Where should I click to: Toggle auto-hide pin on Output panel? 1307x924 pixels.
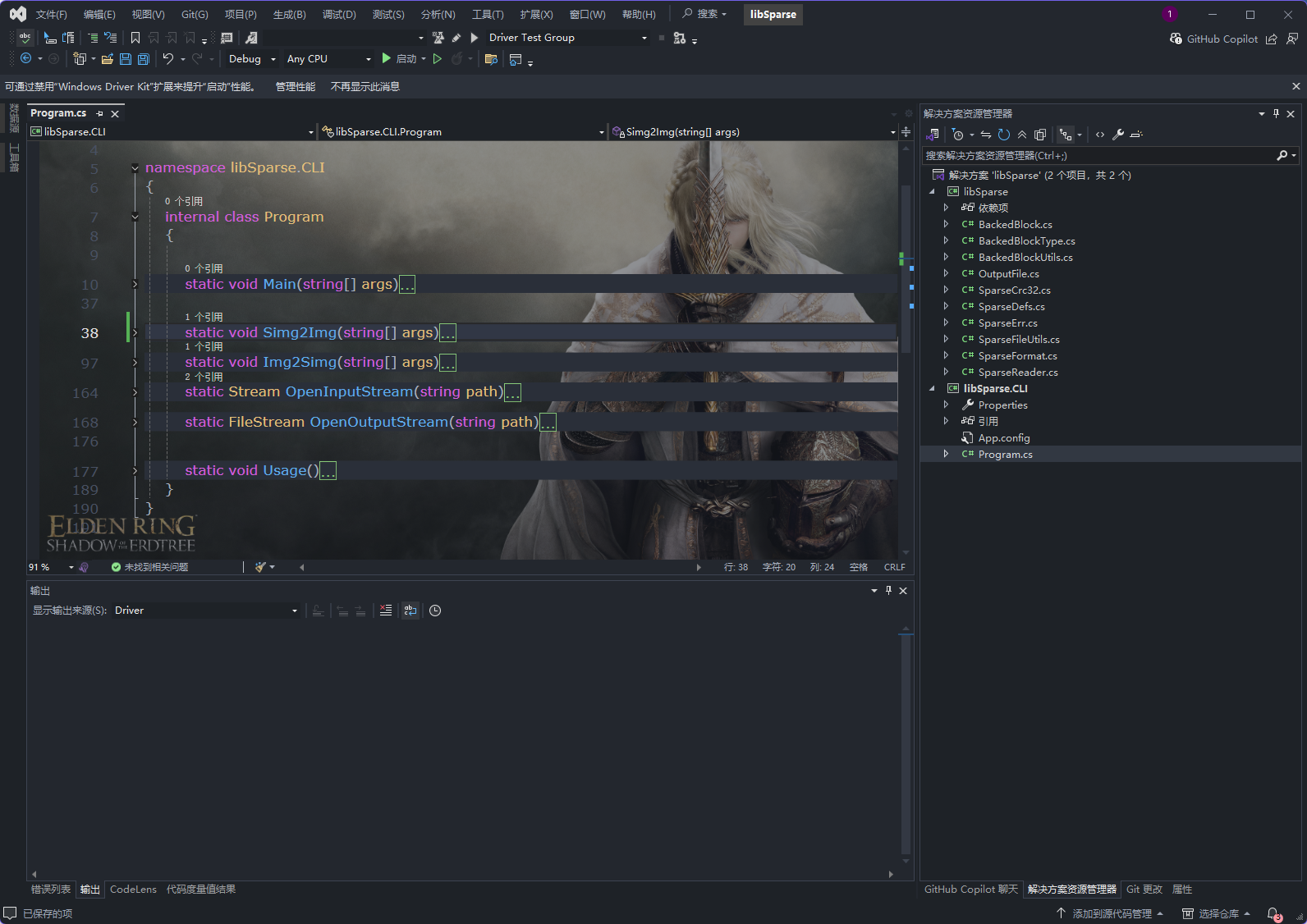click(888, 590)
